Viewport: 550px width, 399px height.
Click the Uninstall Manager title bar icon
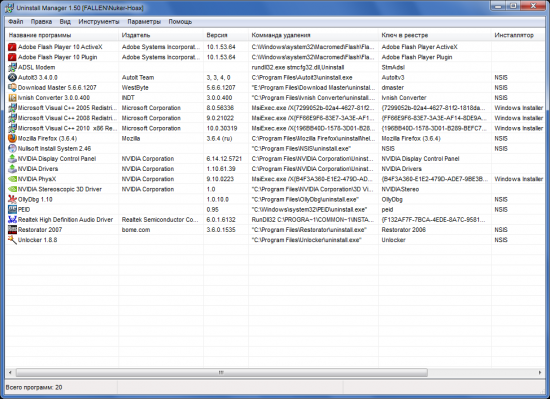(x=9, y=8)
